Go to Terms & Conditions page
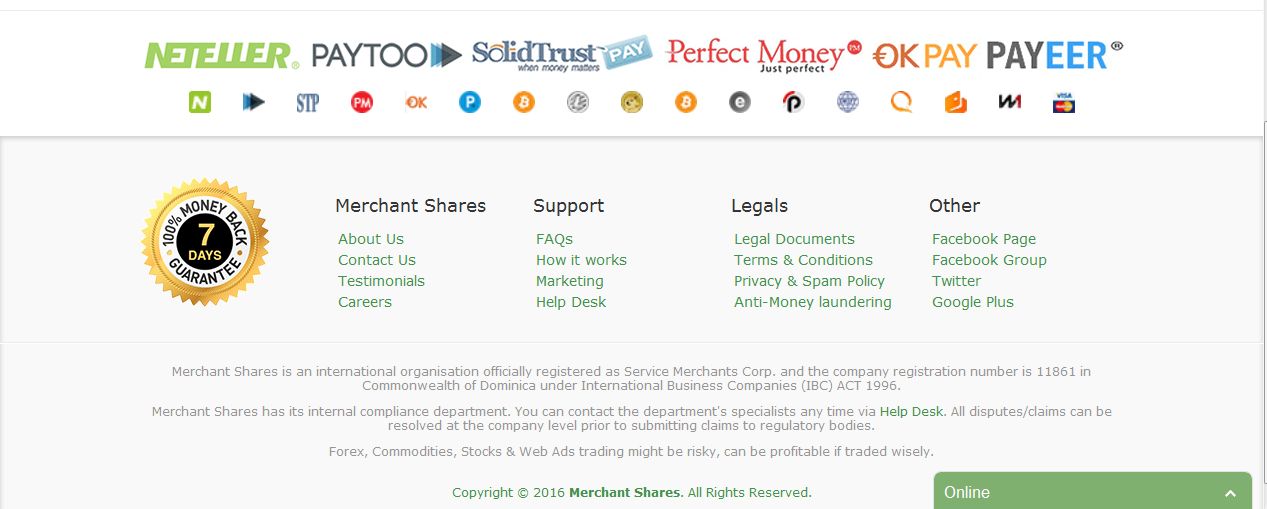This screenshot has height=509, width=1267. [x=803, y=260]
